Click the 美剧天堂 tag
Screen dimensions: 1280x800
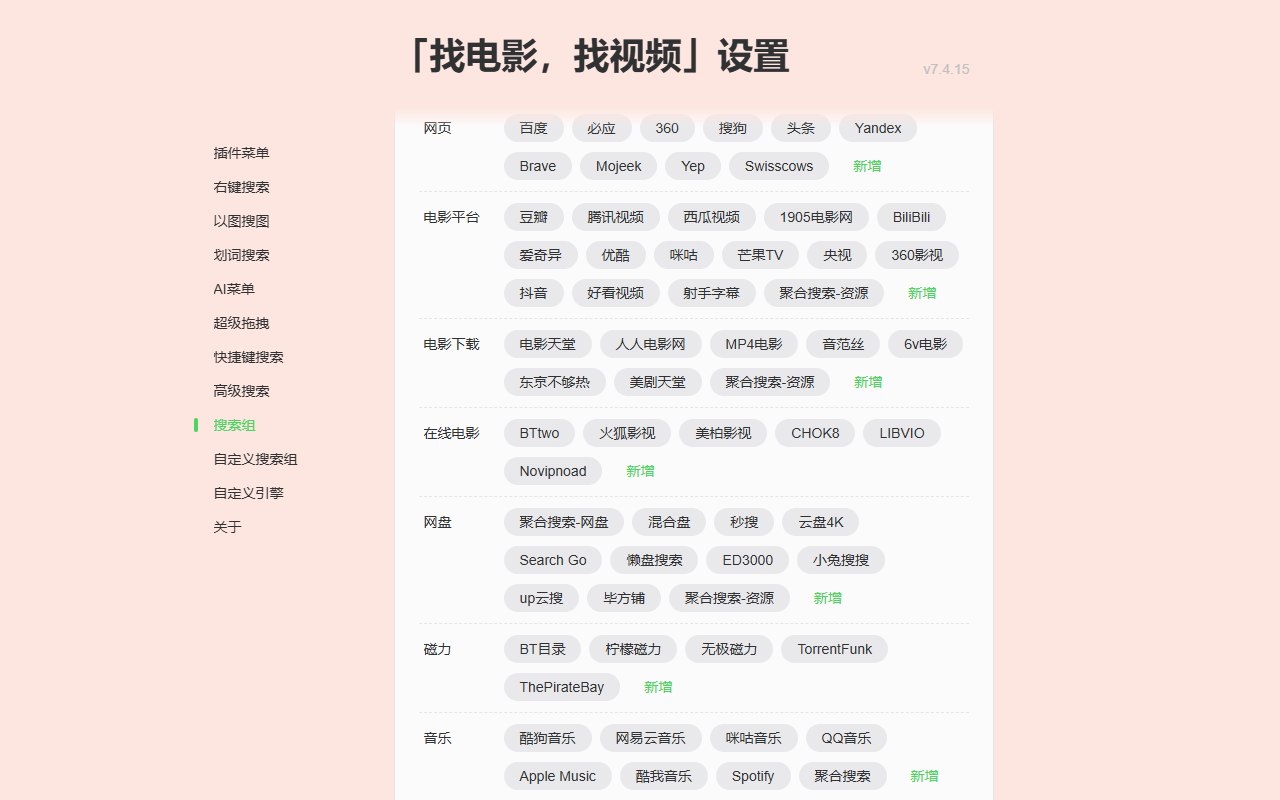[658, 382]
